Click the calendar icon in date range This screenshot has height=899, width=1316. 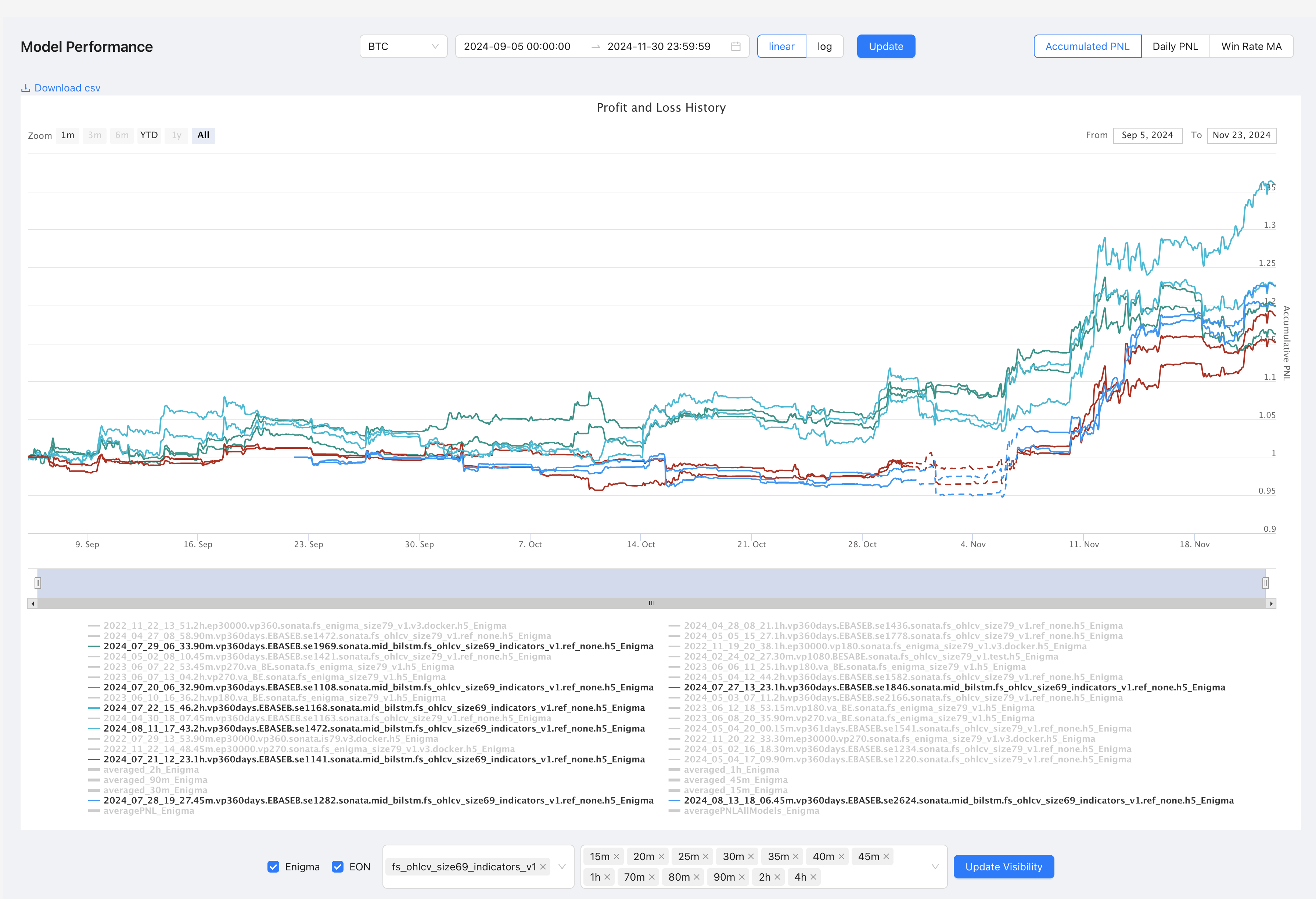736,46
